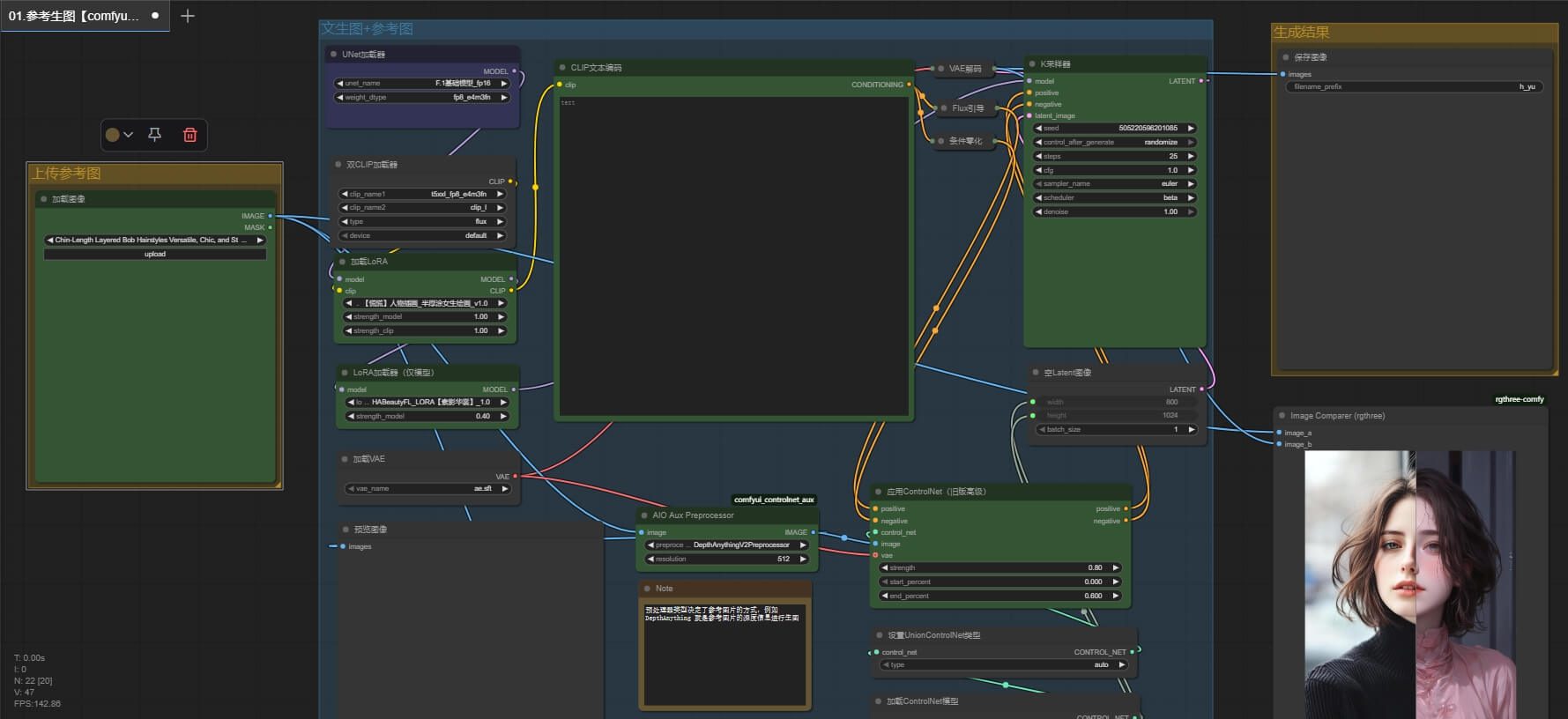Select the 生成结果 group title

[1302, 33]
